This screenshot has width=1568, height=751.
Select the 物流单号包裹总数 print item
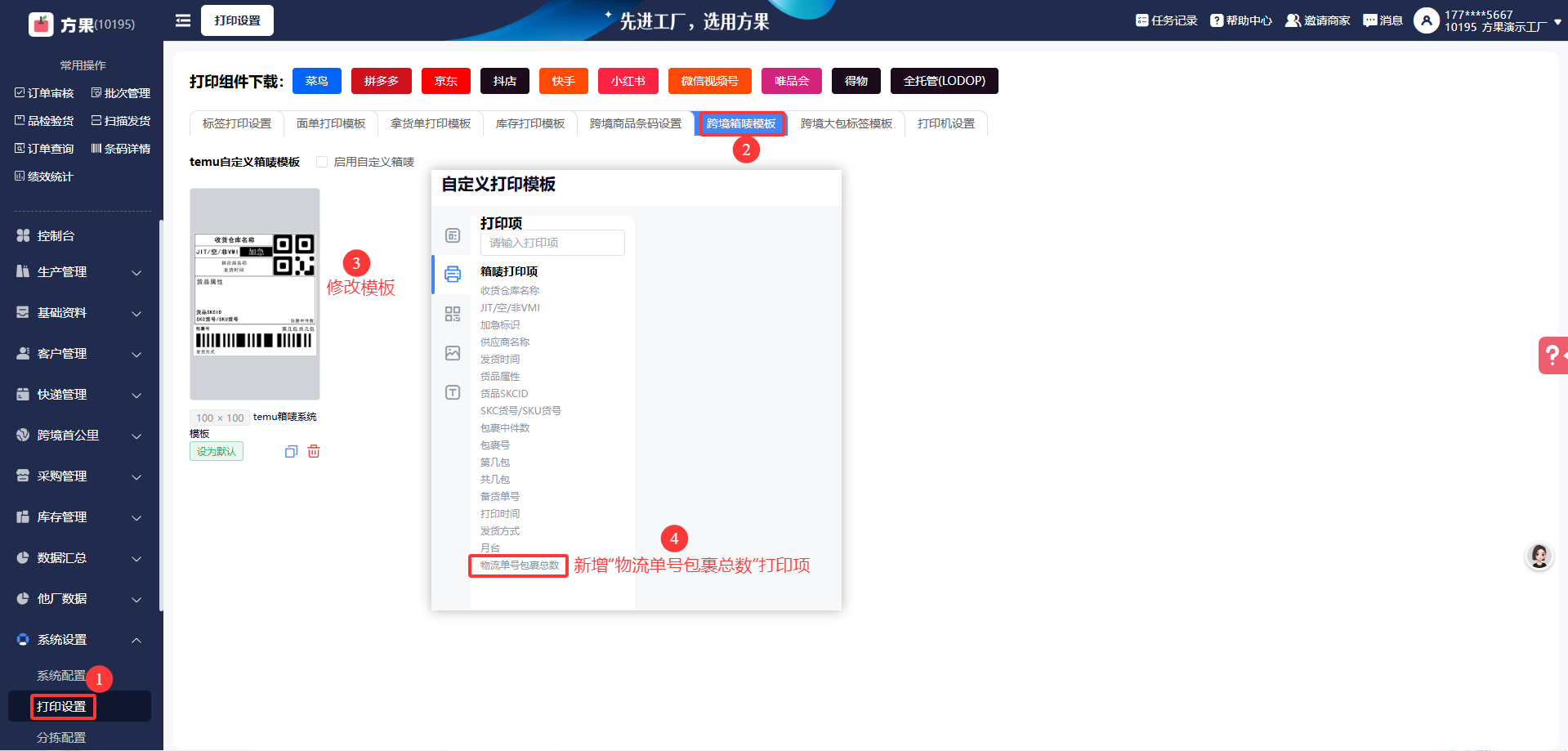[x=520, y=565]
